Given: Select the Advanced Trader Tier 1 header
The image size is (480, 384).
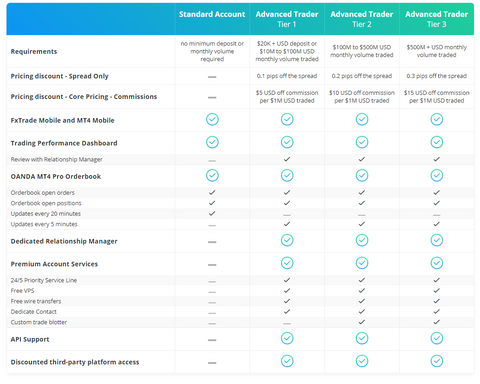Looking at the screenshot, I should click(287, 19).
